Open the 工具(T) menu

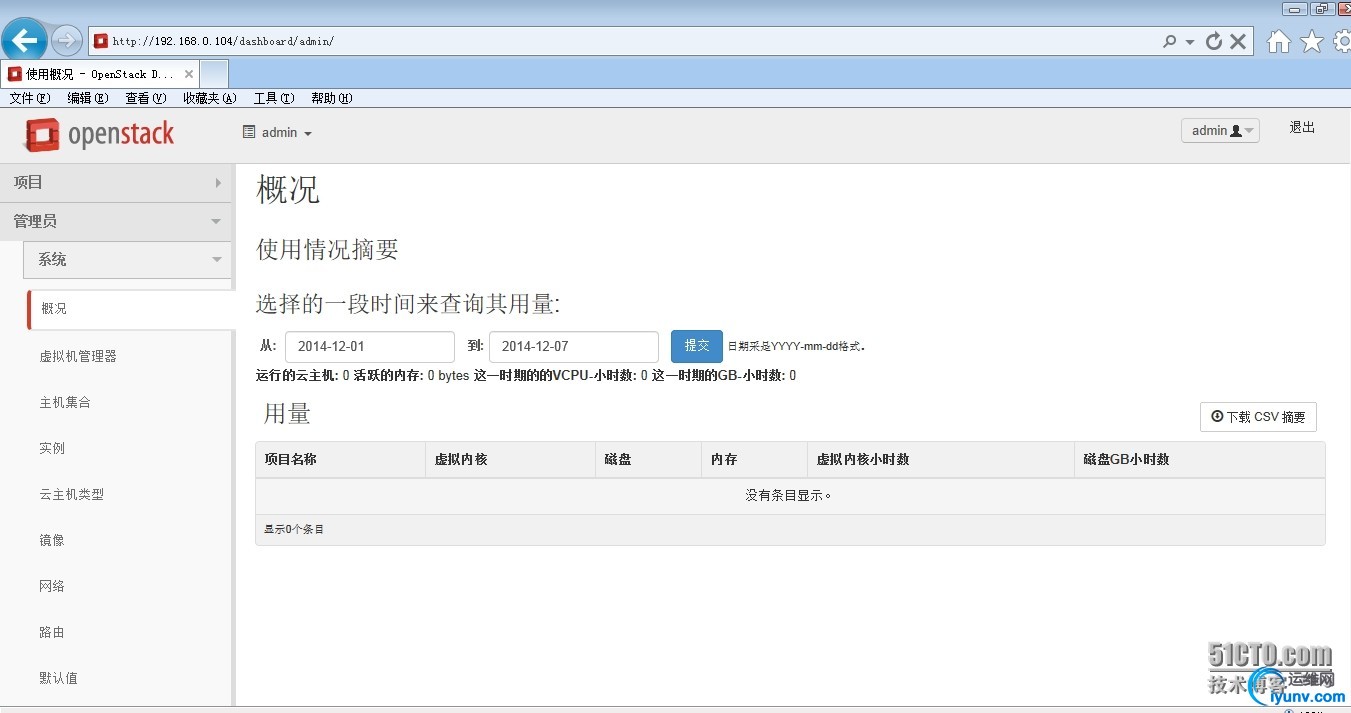[273, 98]
